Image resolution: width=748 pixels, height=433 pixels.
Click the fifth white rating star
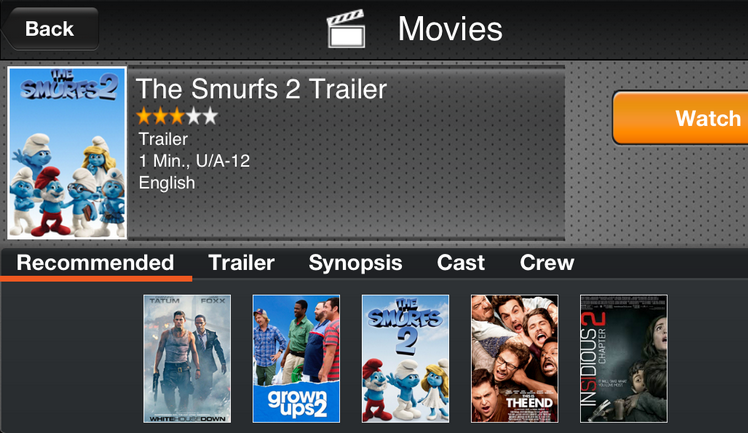tap(210, 116)
